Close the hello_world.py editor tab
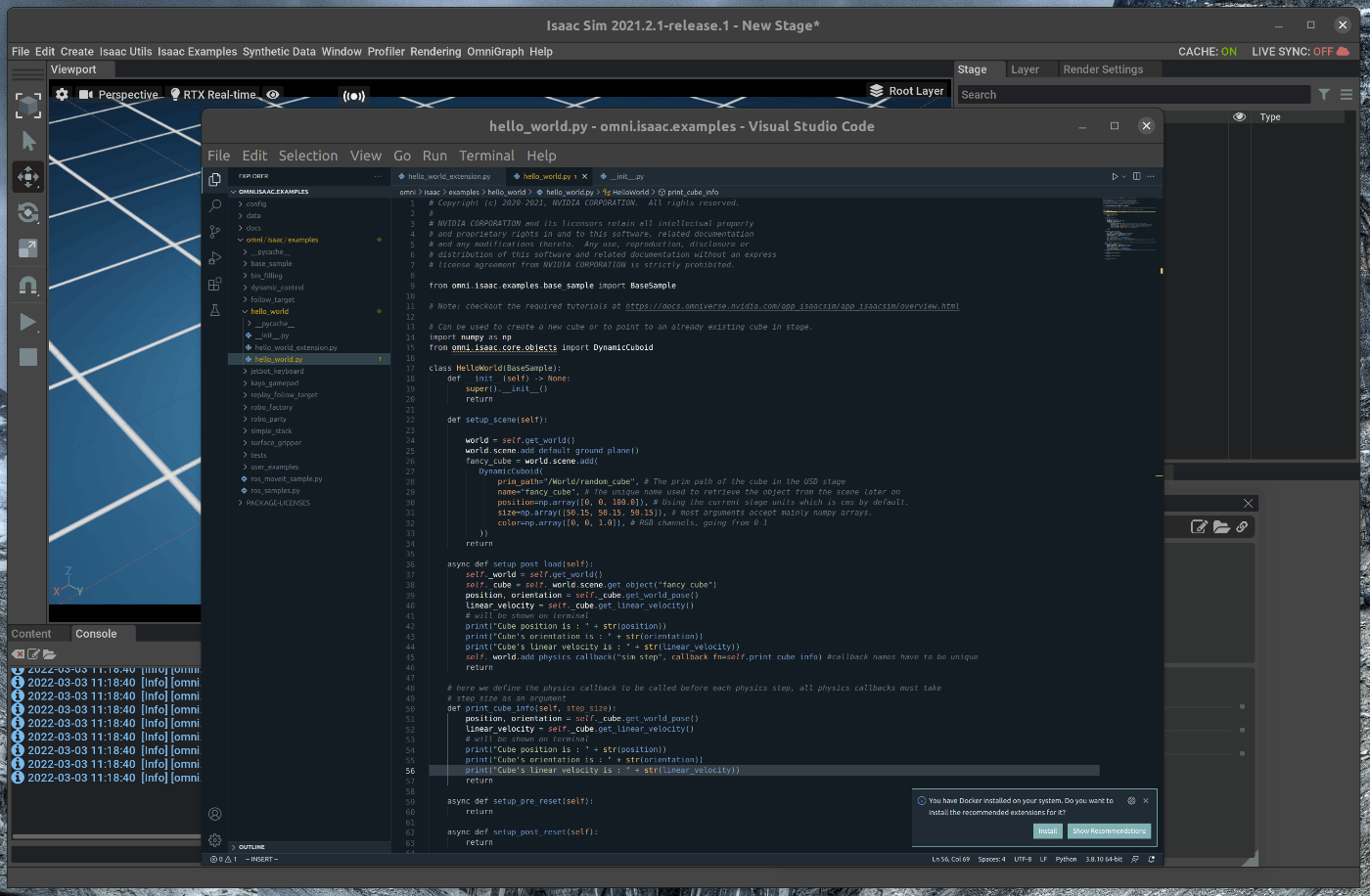1370x896 pixels. click(585, 176)
